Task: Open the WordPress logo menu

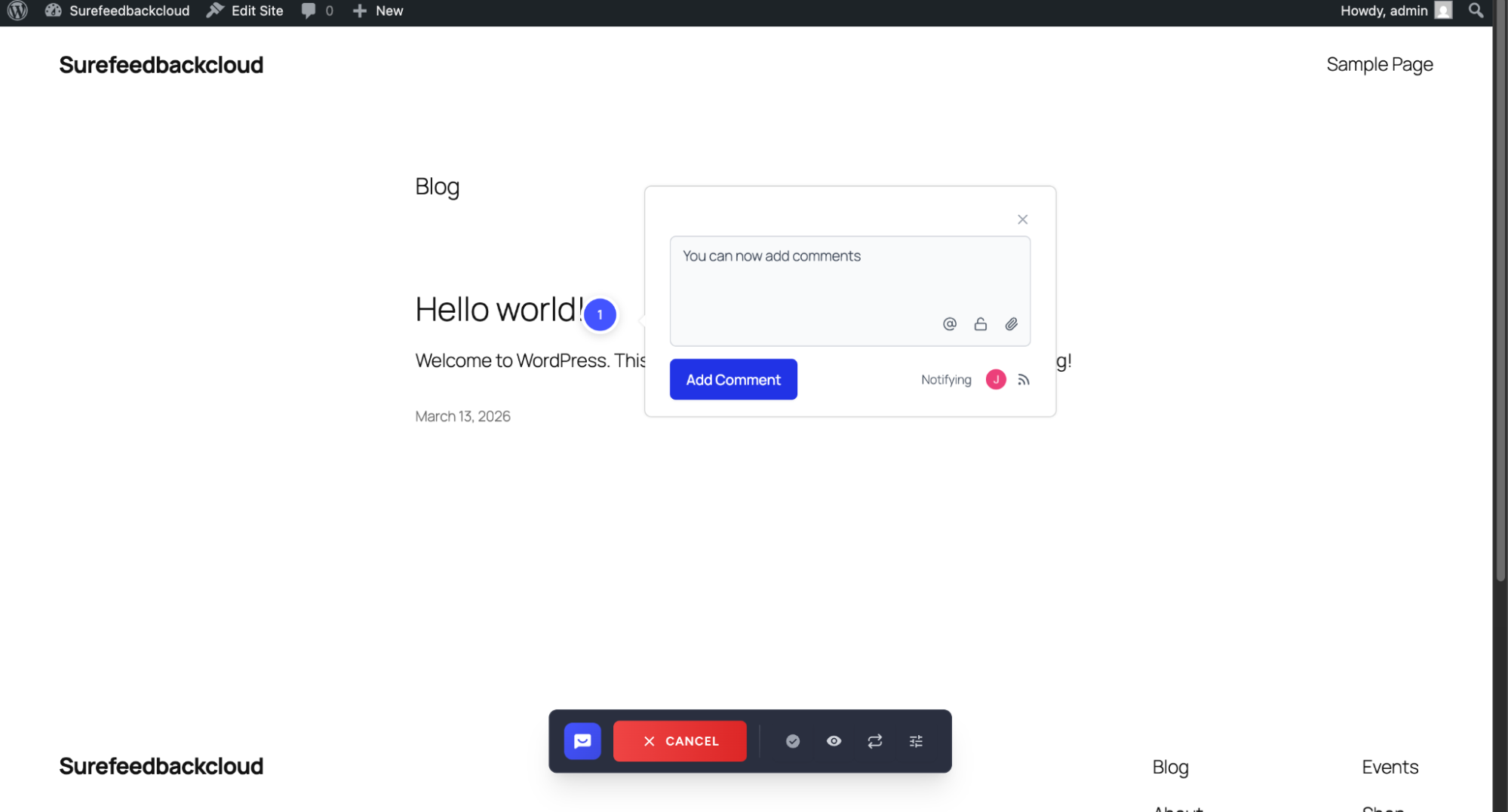Action: (x=17, y=11)
